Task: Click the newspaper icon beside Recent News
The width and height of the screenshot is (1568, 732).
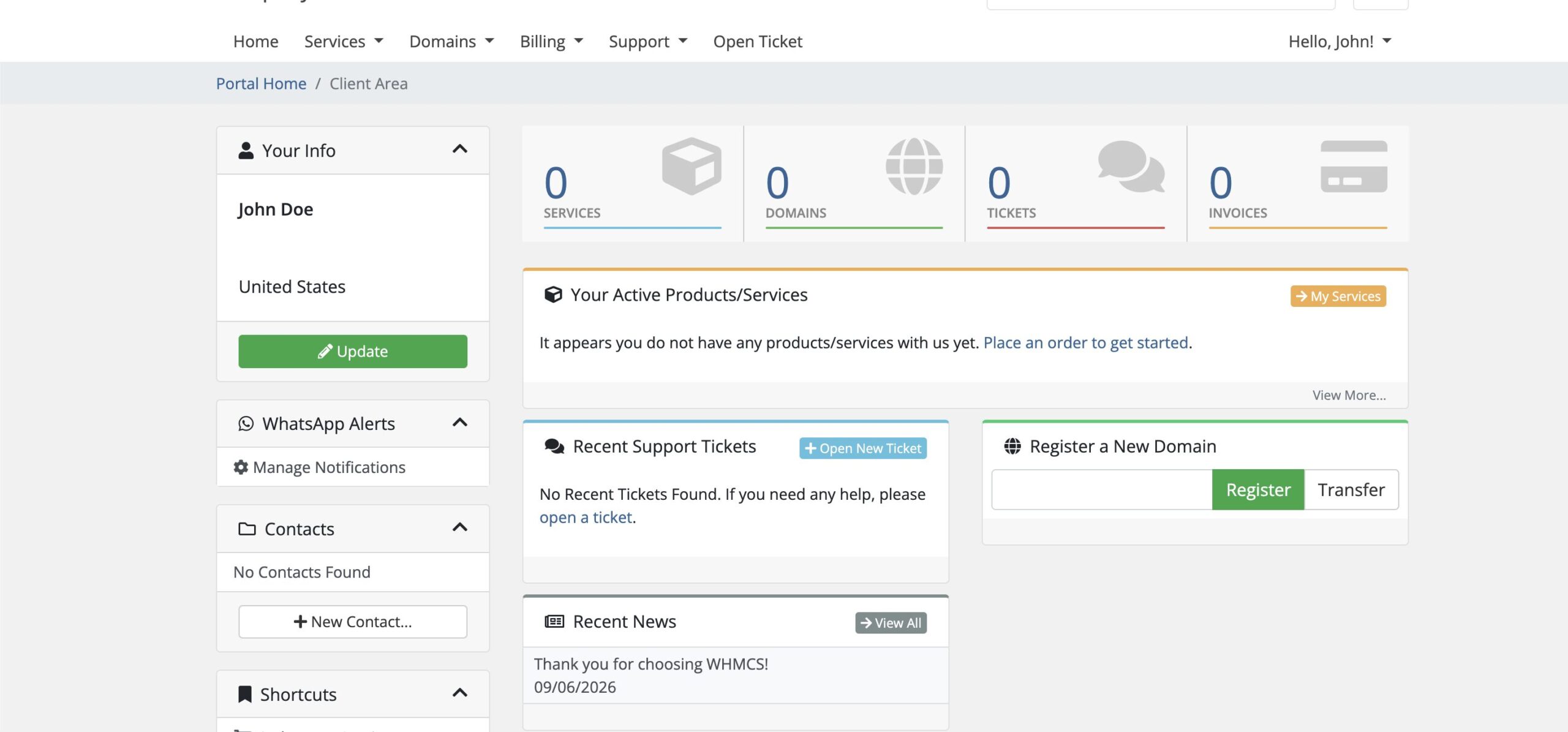Action: [554, 621]
